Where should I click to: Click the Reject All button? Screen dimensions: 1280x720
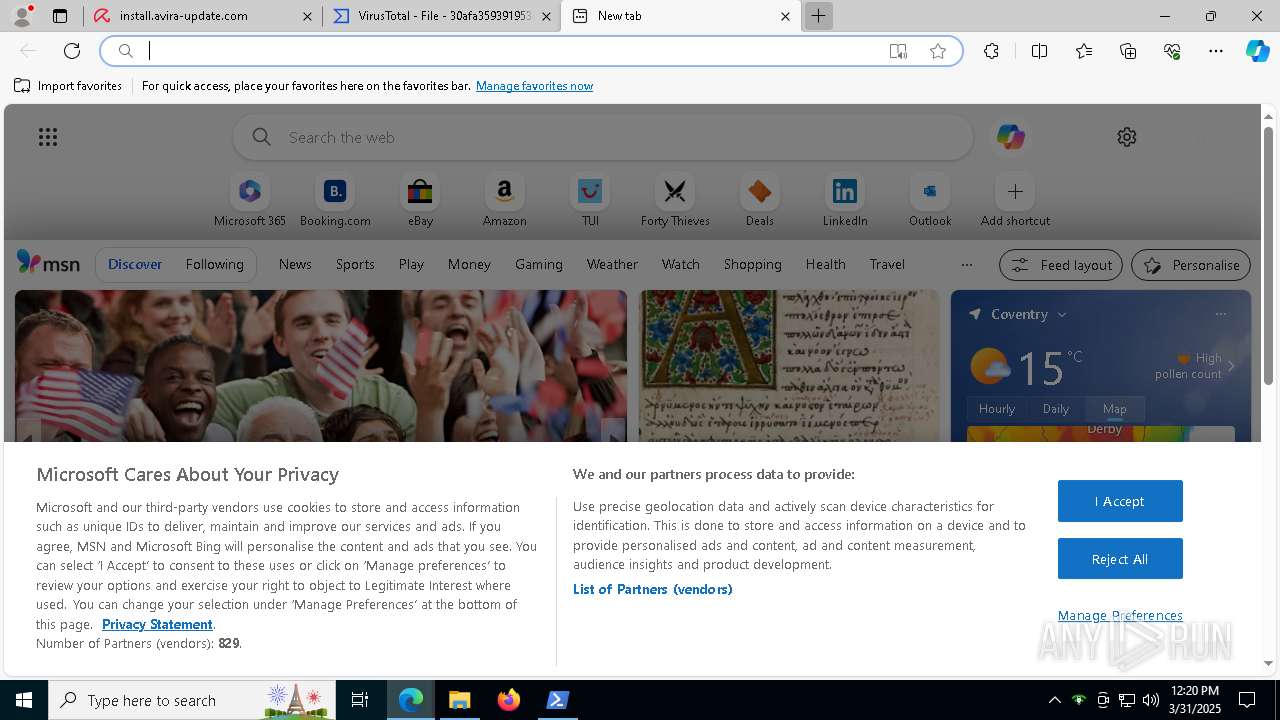point(1120,559)
